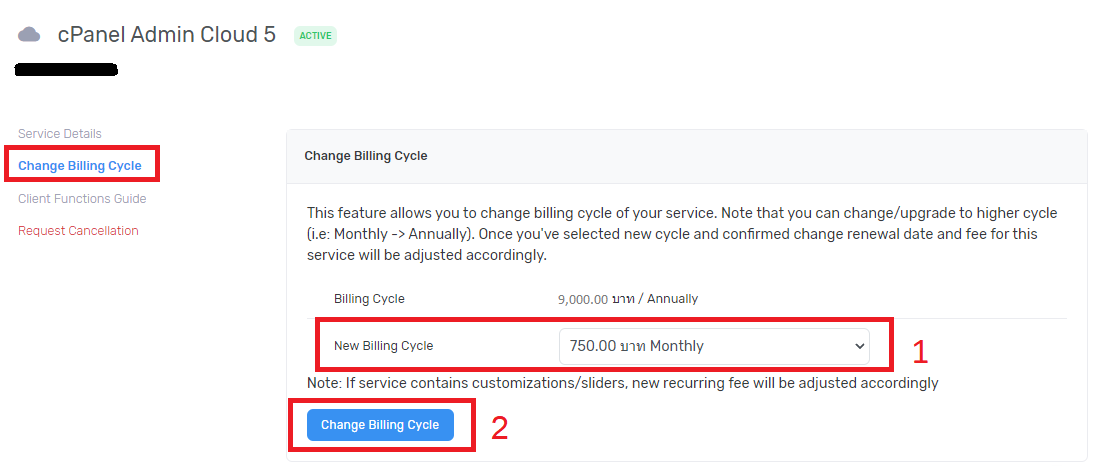The height and width of the screenshot is (466, 1095).
Task: Click the cPanel Admin Cloud 5 title
Action: coord(166,35)
